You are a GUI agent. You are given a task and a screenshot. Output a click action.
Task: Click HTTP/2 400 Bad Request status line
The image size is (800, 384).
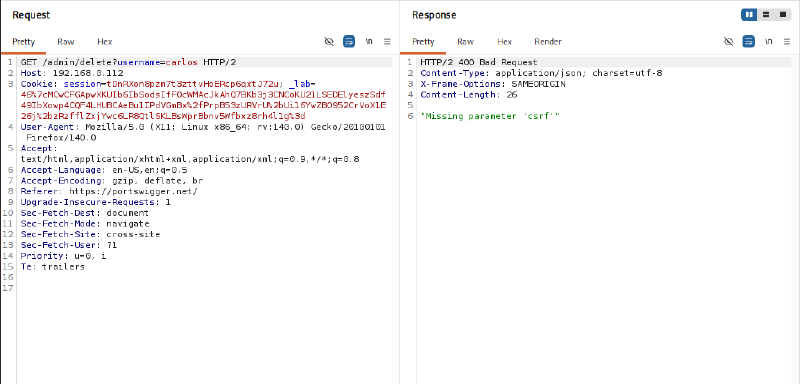(479, 62)
